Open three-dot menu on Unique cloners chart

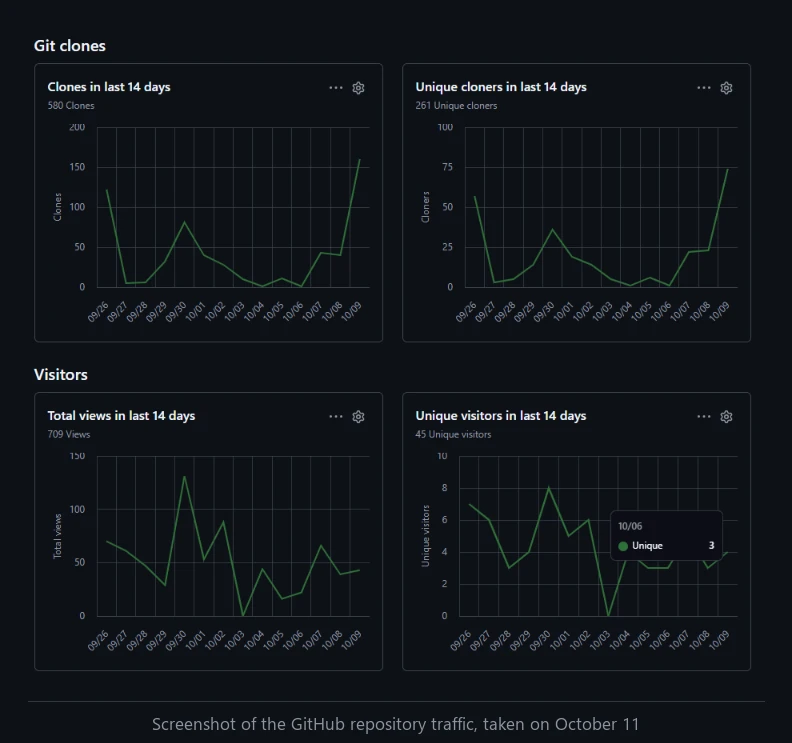click(704, 88)
